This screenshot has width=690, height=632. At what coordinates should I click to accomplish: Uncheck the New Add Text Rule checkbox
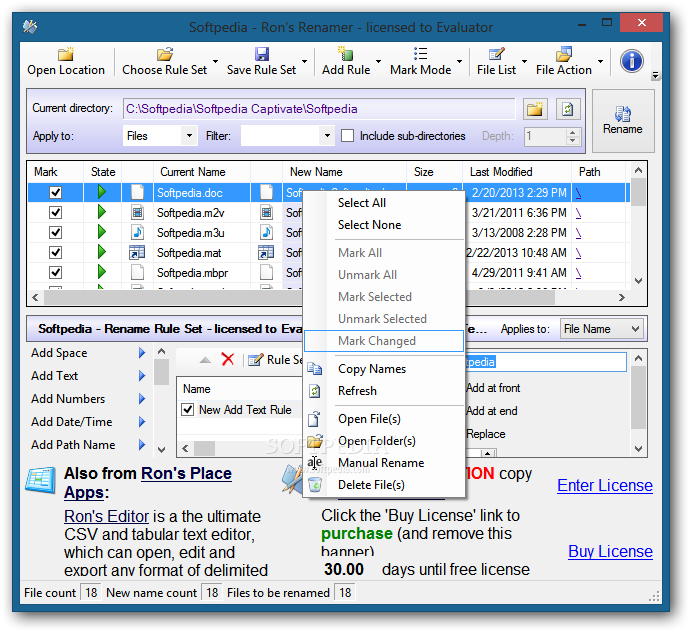coord(188,410)
